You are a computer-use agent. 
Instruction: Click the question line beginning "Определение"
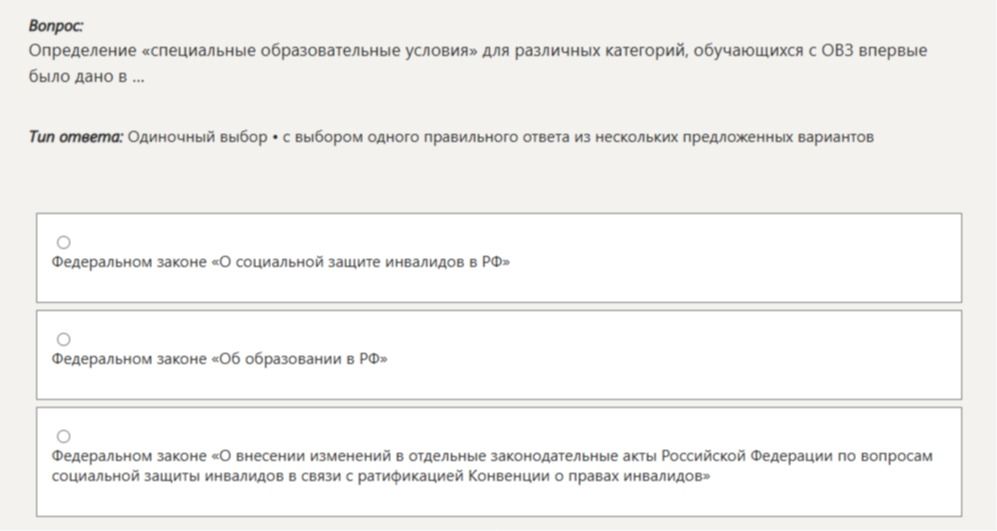(x=478, y=51)
